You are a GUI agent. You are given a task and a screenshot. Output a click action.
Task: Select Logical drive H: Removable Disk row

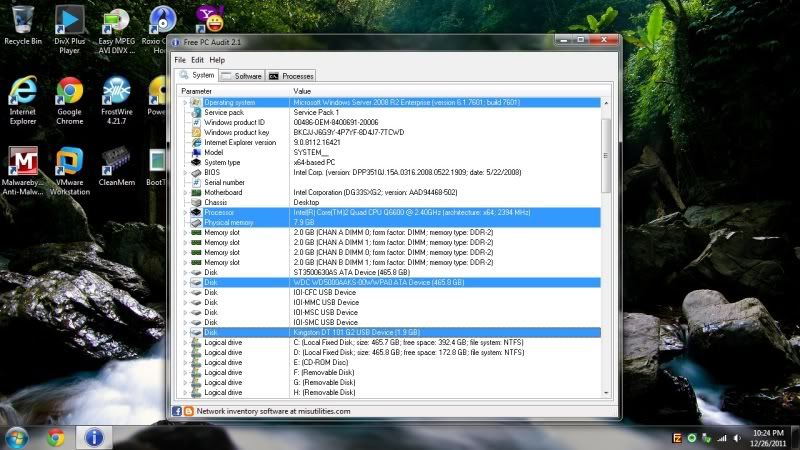point(391,392)
